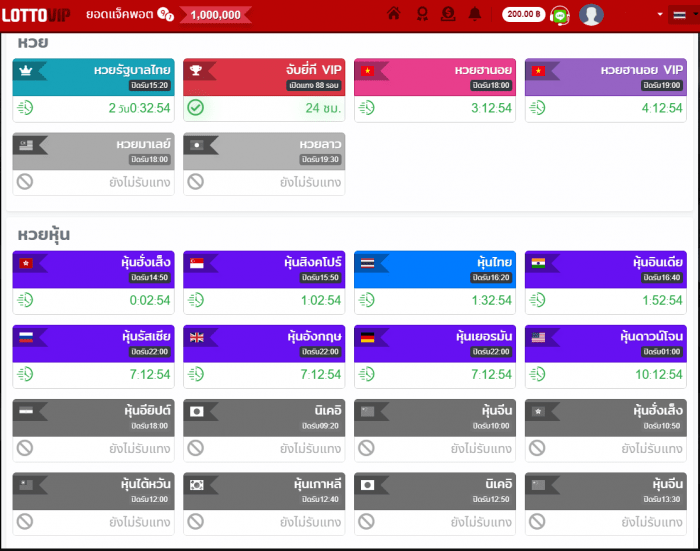This screenshot has width=700, height=551.
Task: Click the crown icon on หวยรัฐบาลไทย card
Action: click(26, 71)
